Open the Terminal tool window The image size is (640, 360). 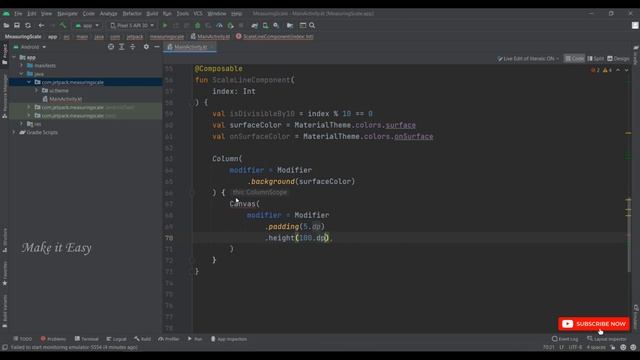click(x=87, y=339)
